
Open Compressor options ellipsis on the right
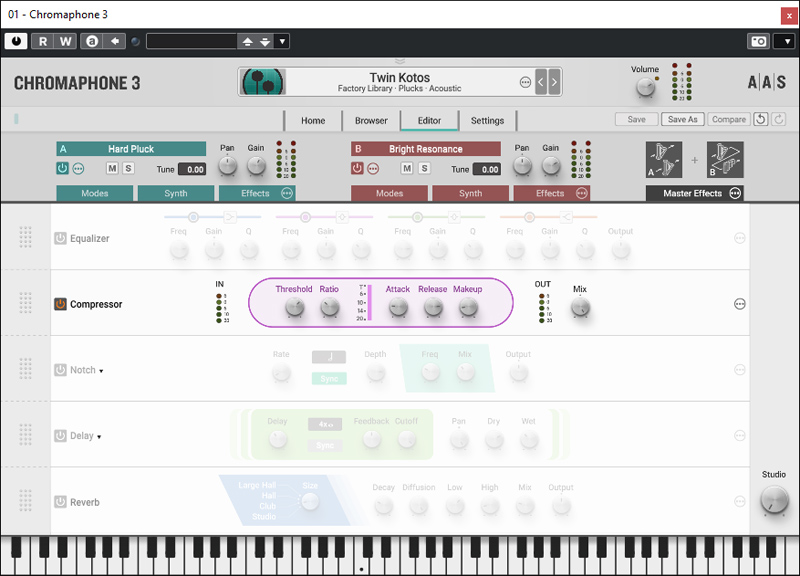click(740, 304)
